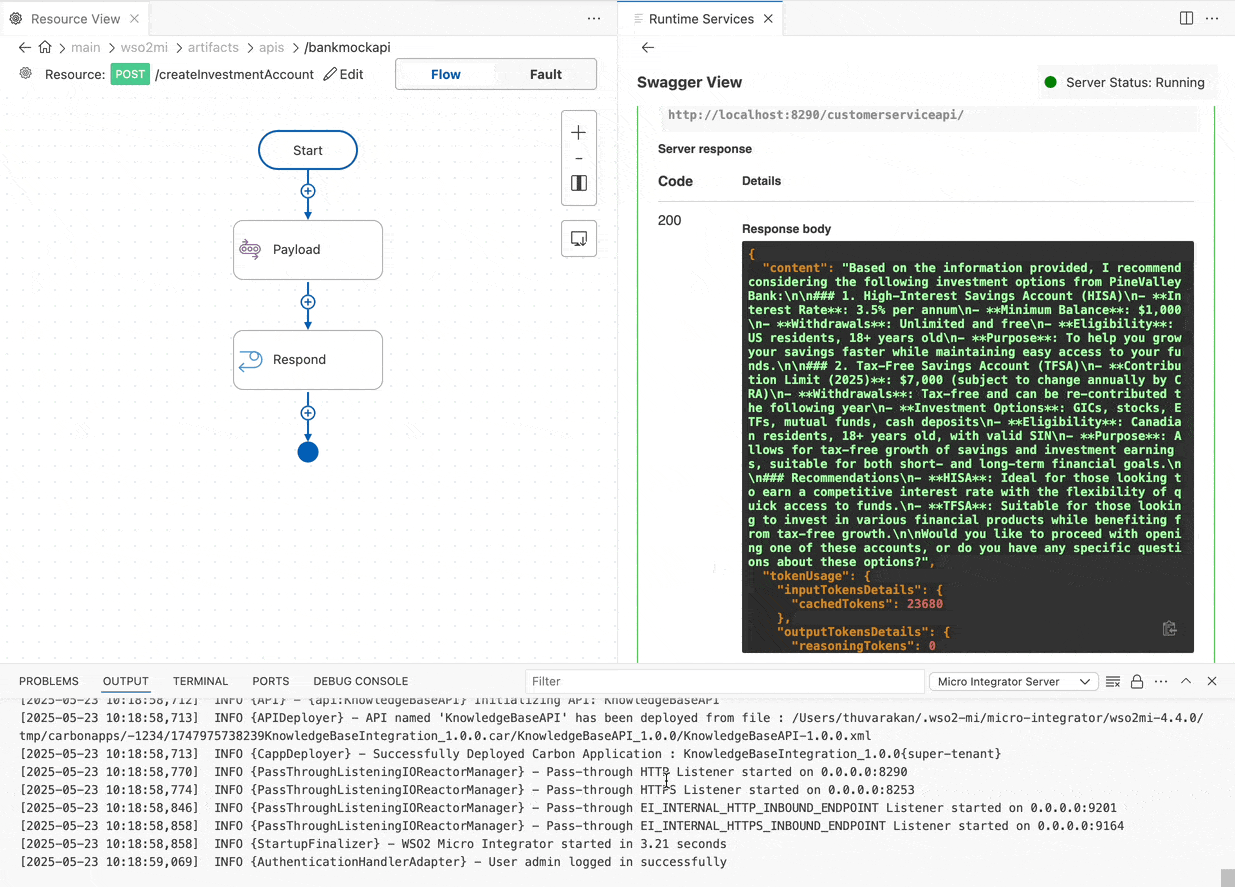
Task: Click the Server Status: Running indicator
Action: [1125, 83]
